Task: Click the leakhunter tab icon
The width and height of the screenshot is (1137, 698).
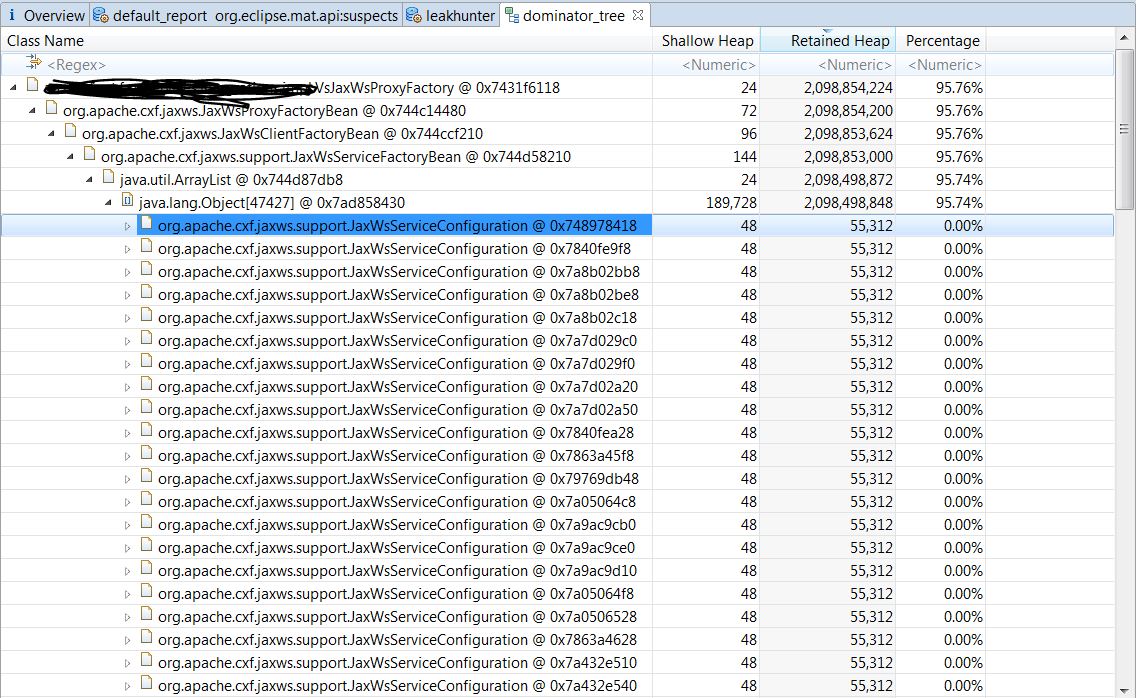Action: point(413,15)
